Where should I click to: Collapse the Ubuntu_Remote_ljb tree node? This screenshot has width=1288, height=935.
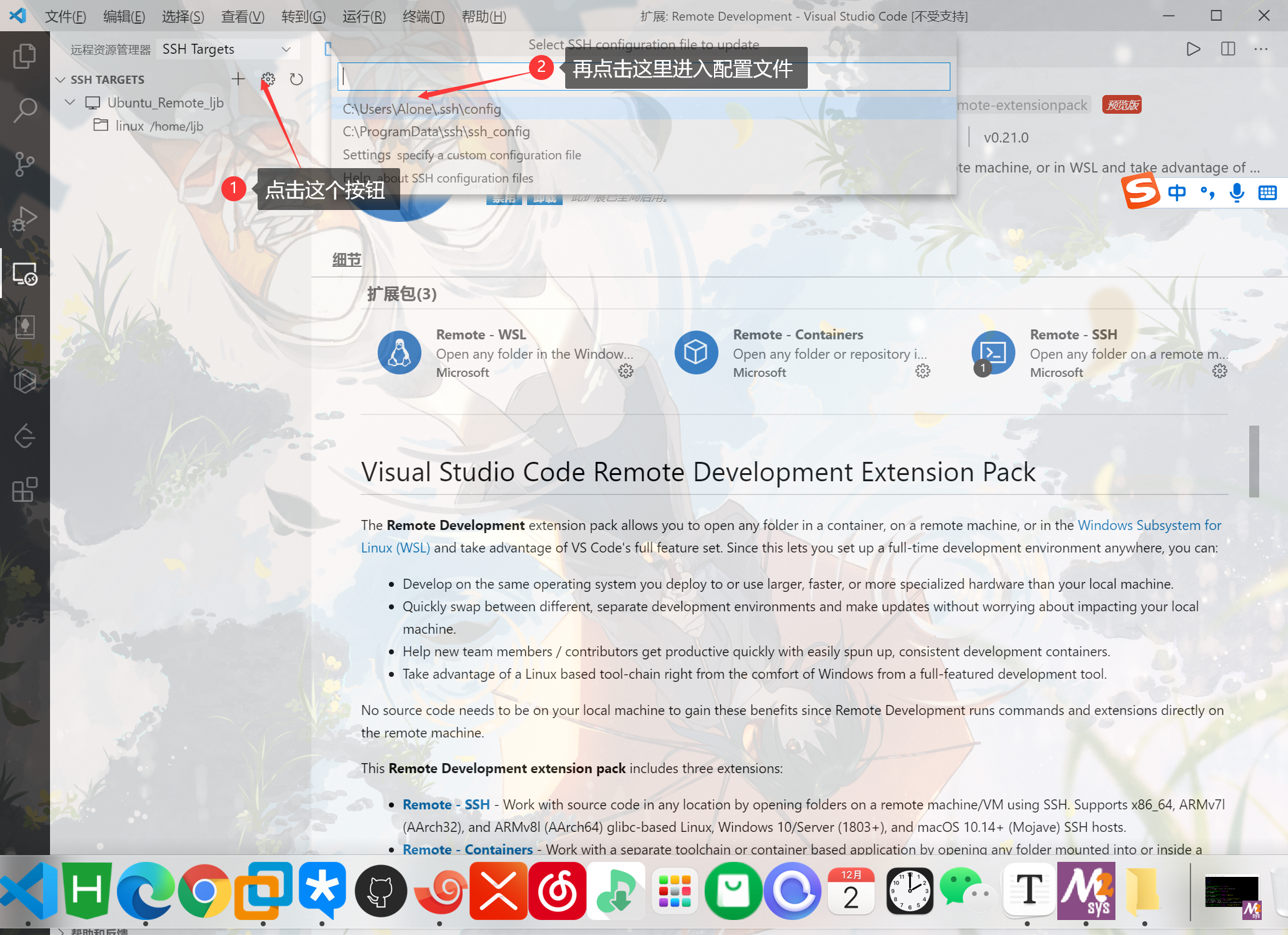70,102
